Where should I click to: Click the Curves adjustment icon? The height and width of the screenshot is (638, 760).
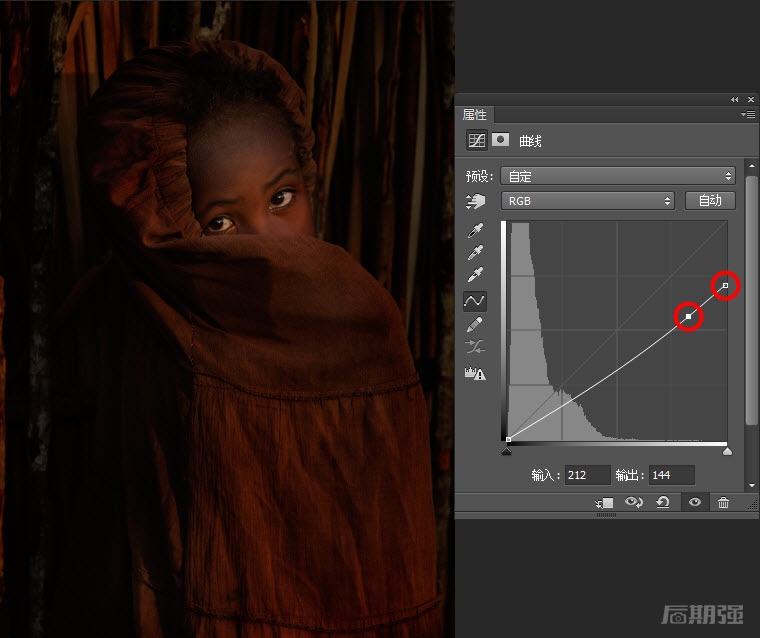476,141
